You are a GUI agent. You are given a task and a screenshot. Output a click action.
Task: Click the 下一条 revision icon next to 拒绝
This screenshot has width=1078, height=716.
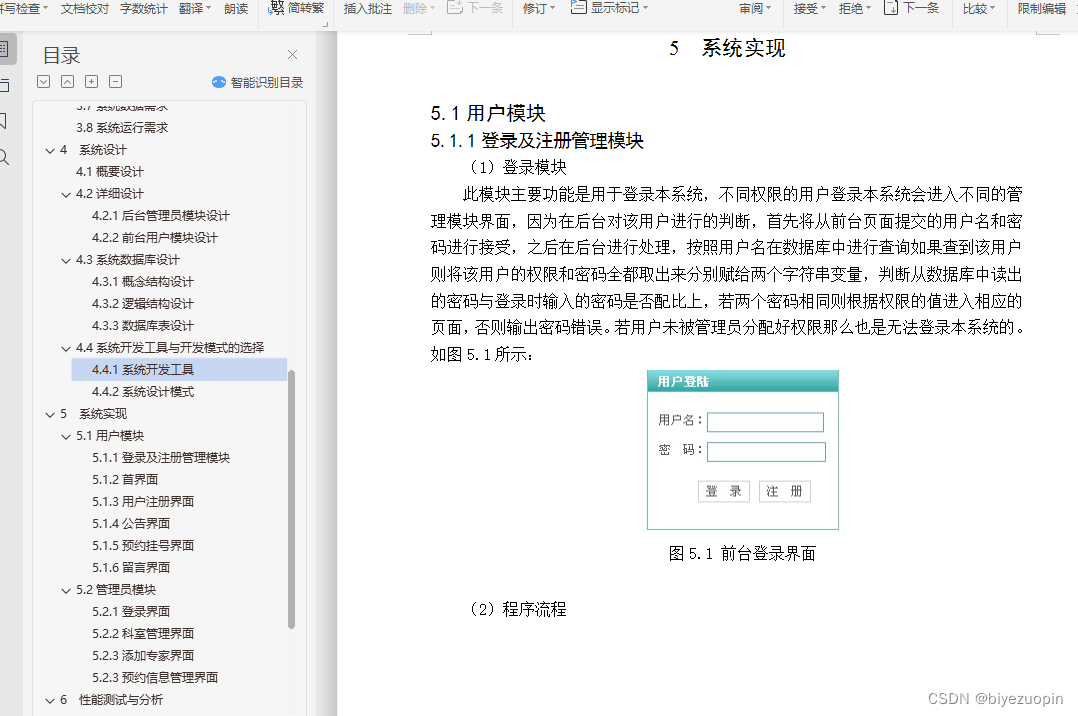point(890,8)
